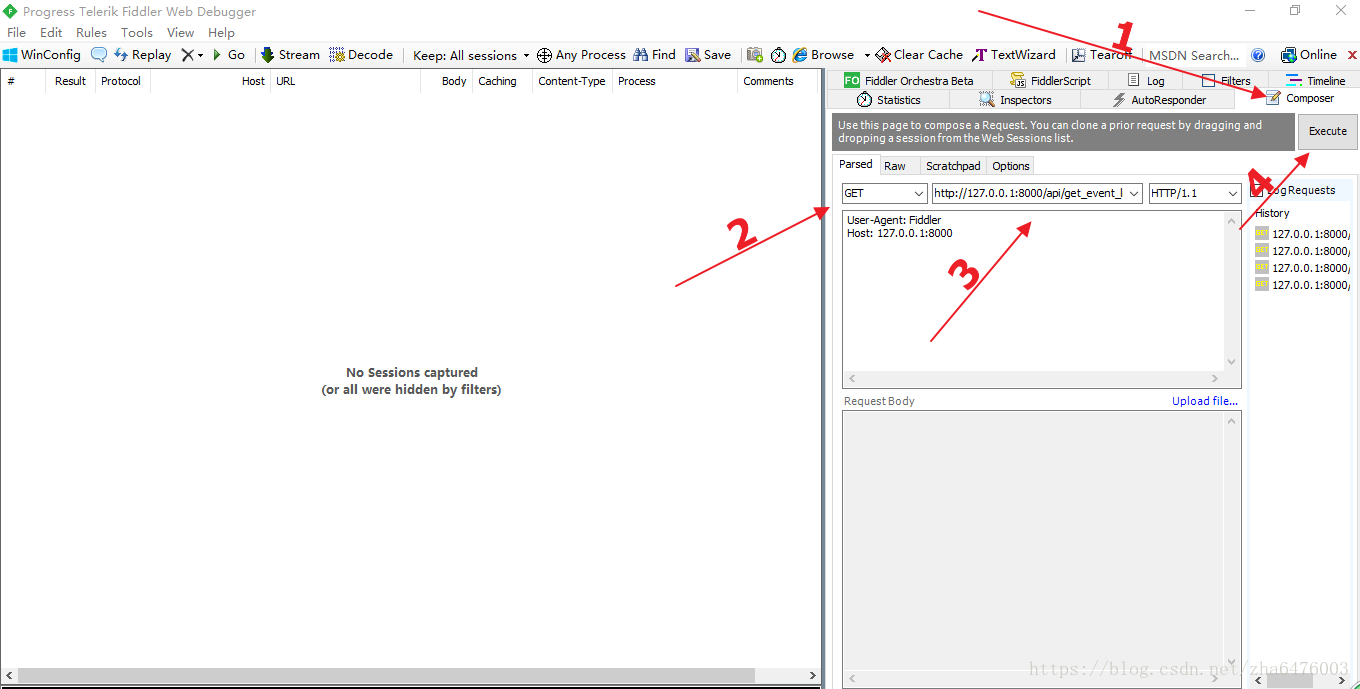1360x689 pixels.
Task: Sort sessions by Content-Type column
Action: (x=571, y=81)
